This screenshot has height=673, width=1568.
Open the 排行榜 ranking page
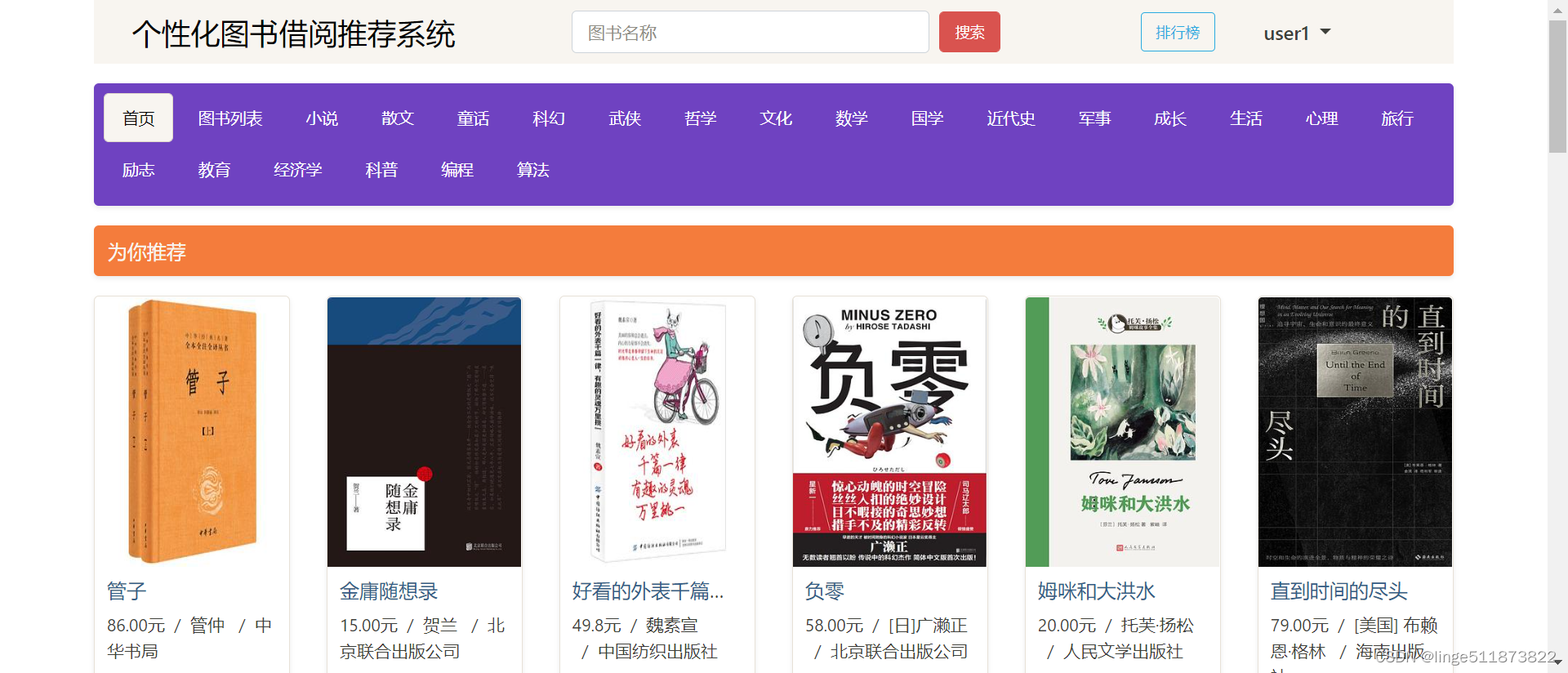point(1178,33)
